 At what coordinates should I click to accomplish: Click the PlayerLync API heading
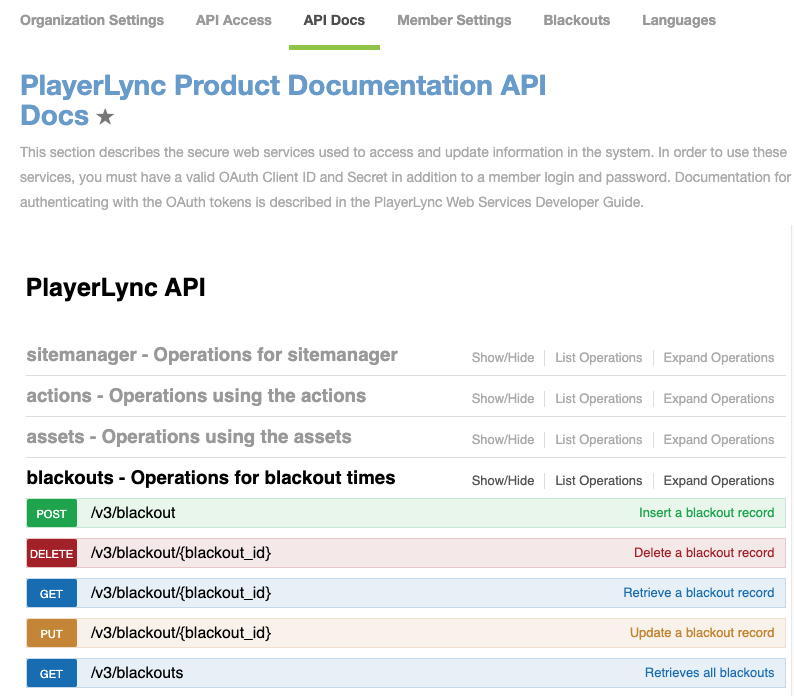point(115,288)
